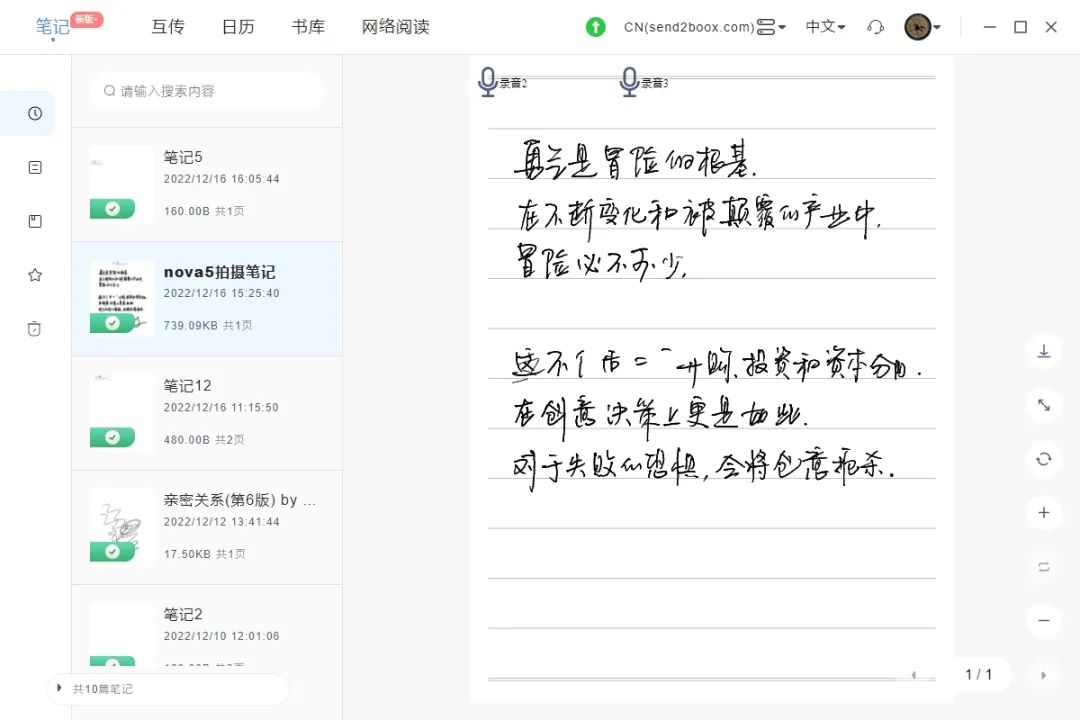Open the trash bin in sidebar

35,329
